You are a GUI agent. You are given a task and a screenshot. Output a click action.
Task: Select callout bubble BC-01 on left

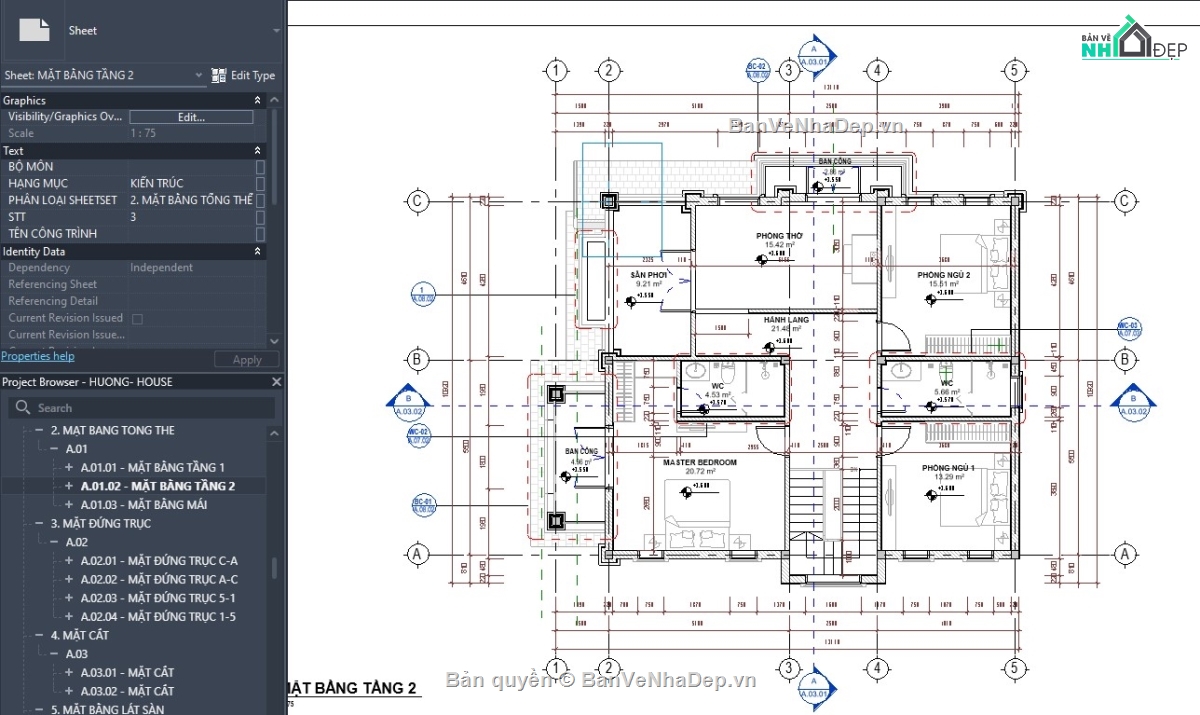424,505
